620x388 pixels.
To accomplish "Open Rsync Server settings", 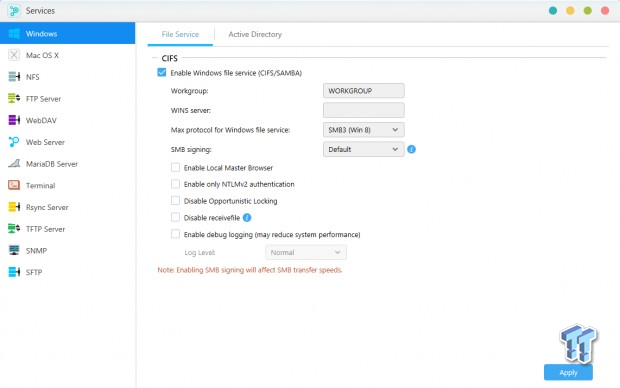I will pyautogui.click(x=68, y=207).
